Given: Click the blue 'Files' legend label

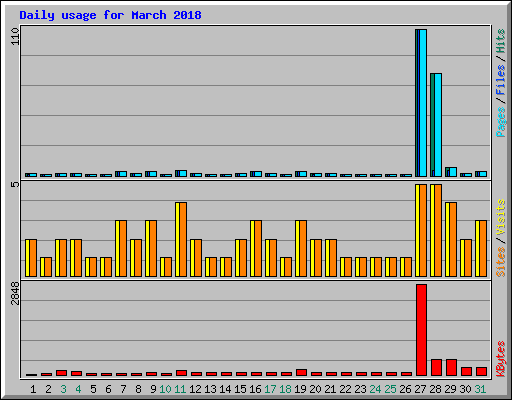Looking at the screenshot, I should pos(500,80).
